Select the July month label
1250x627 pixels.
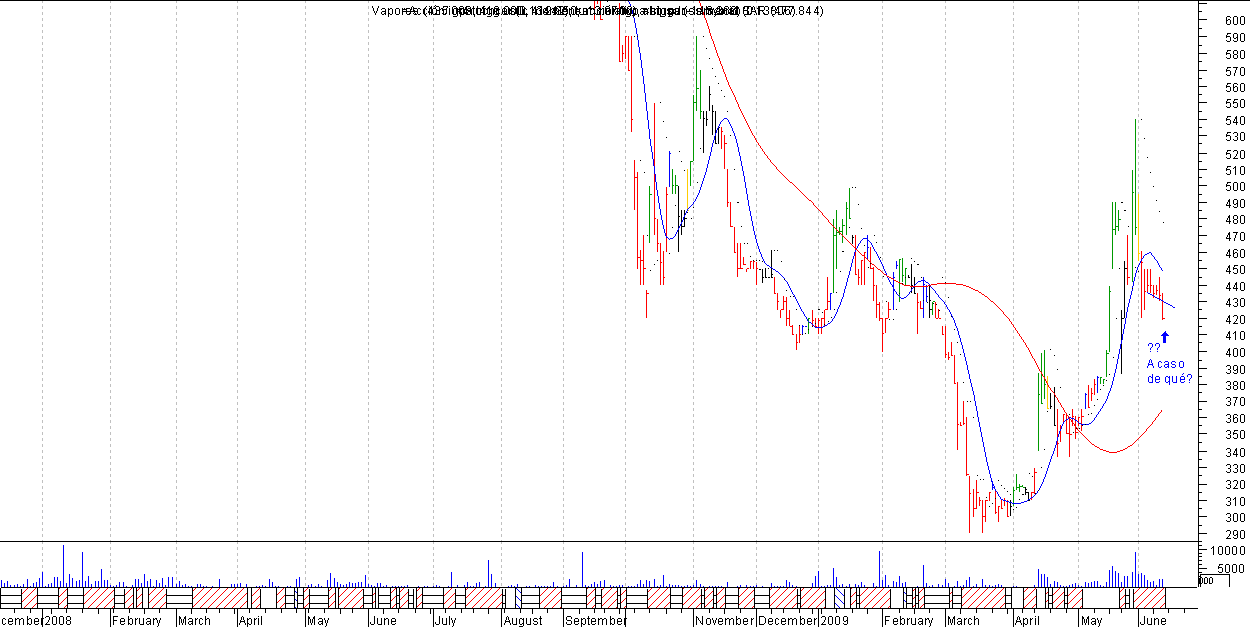(x=445, y=621)
